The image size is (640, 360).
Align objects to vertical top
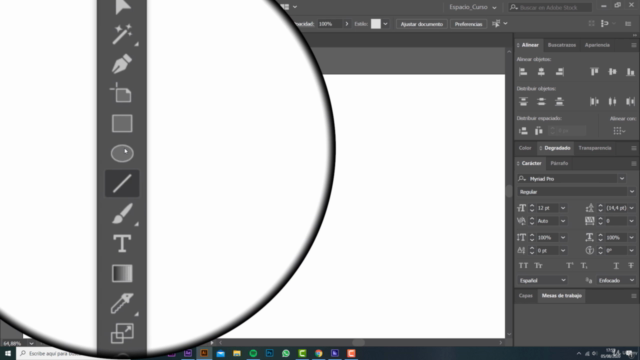coord(594,72)
